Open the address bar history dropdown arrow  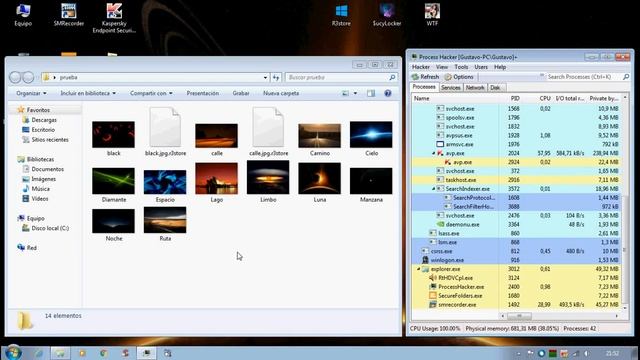[265, 77]
